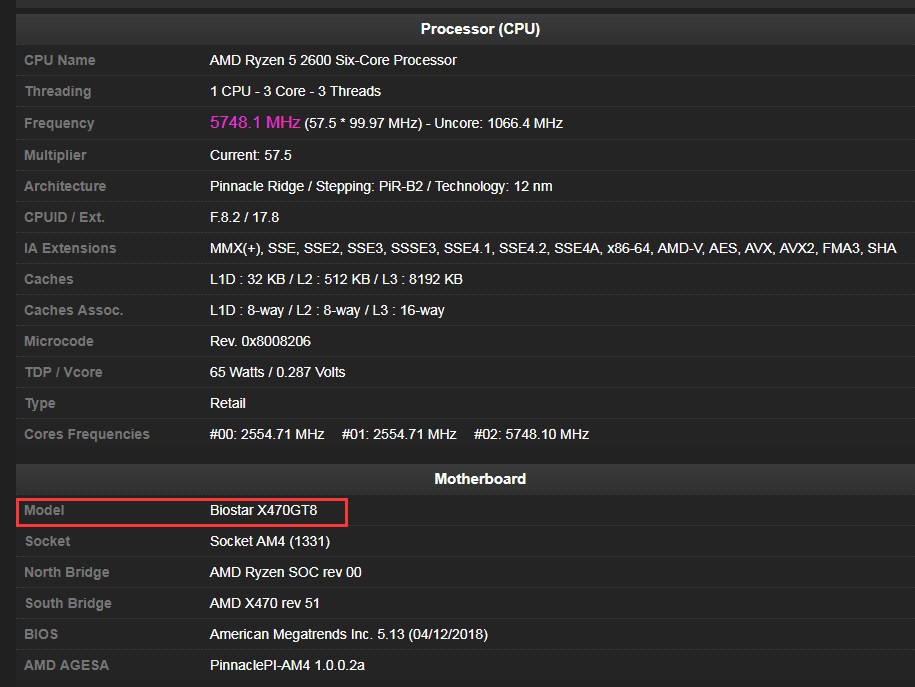Click the pink 5748.1 MHz frequency value
Image resolution: width=915 pixels, height=687 pixels.
[x=255, y=122]
